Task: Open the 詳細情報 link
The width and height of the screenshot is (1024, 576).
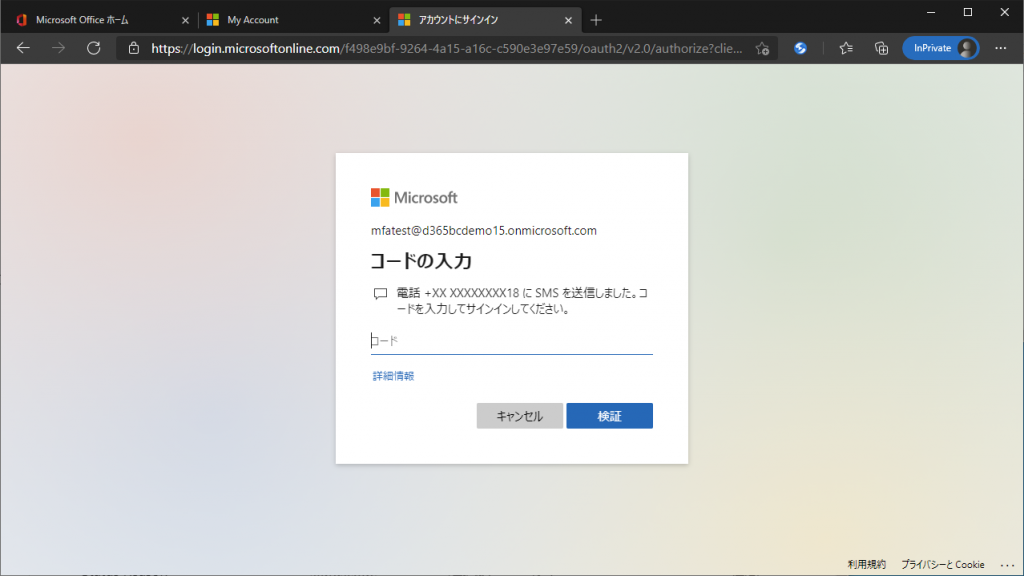Action: [x=393, y=376]
